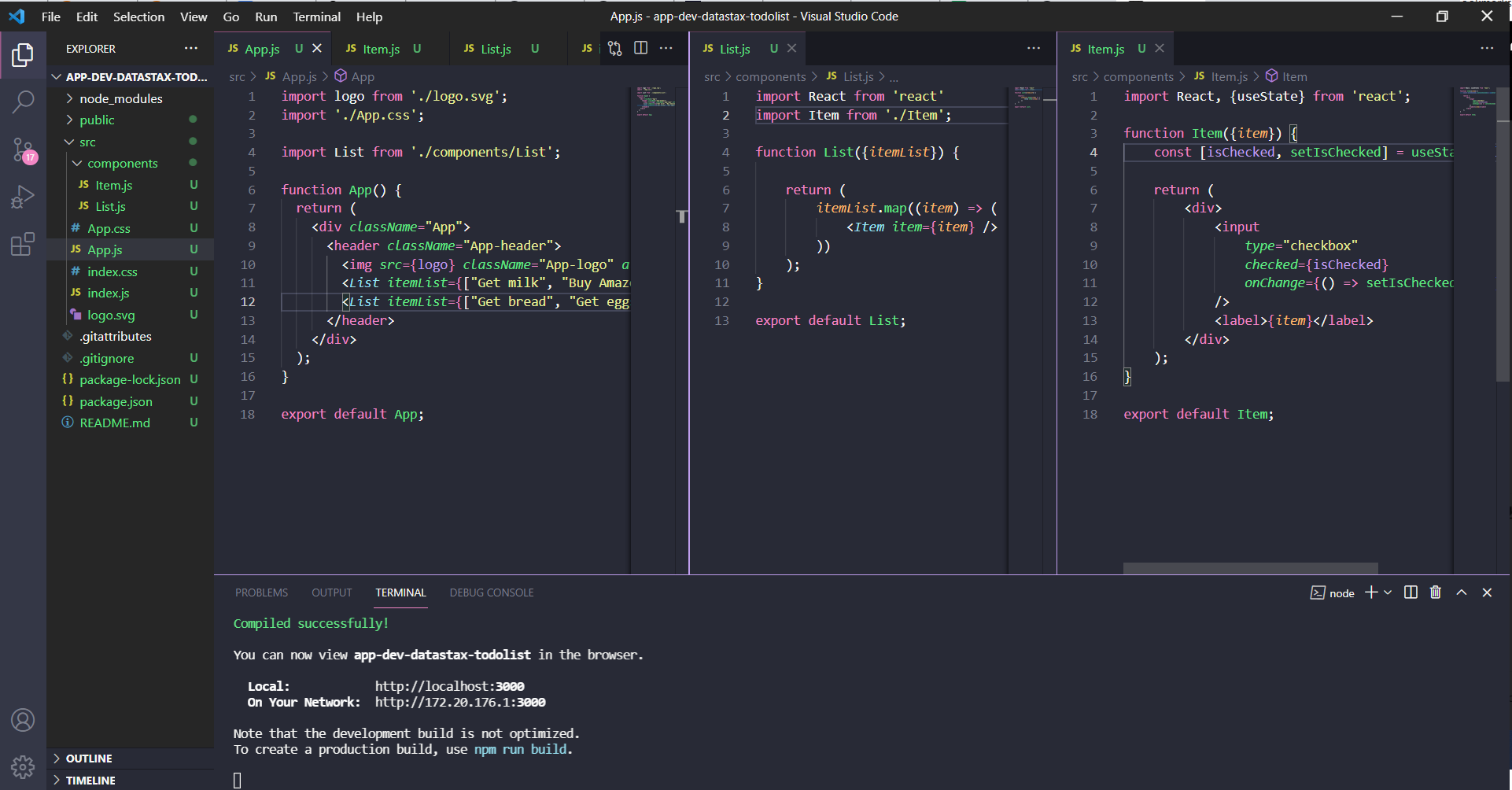
Task: Click components breadcrumb in List.js editor
Action: click(x=771, y=76)
